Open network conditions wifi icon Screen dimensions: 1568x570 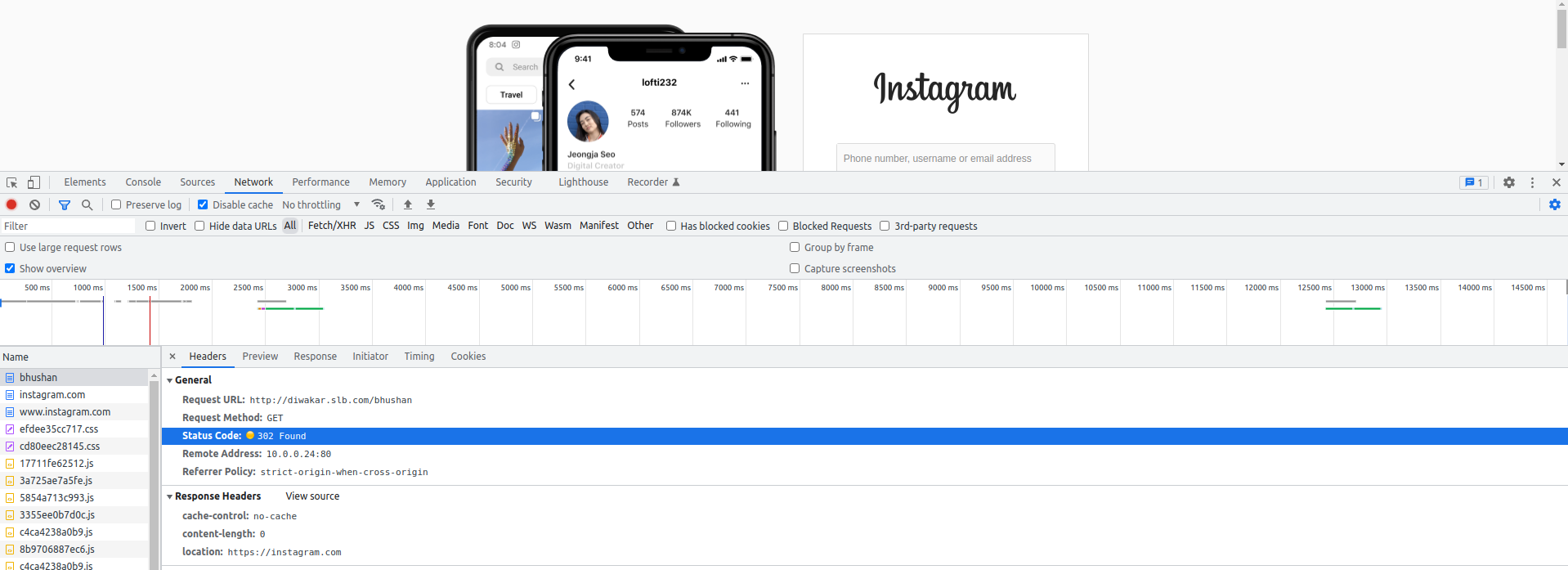click(x=378, y=204)
